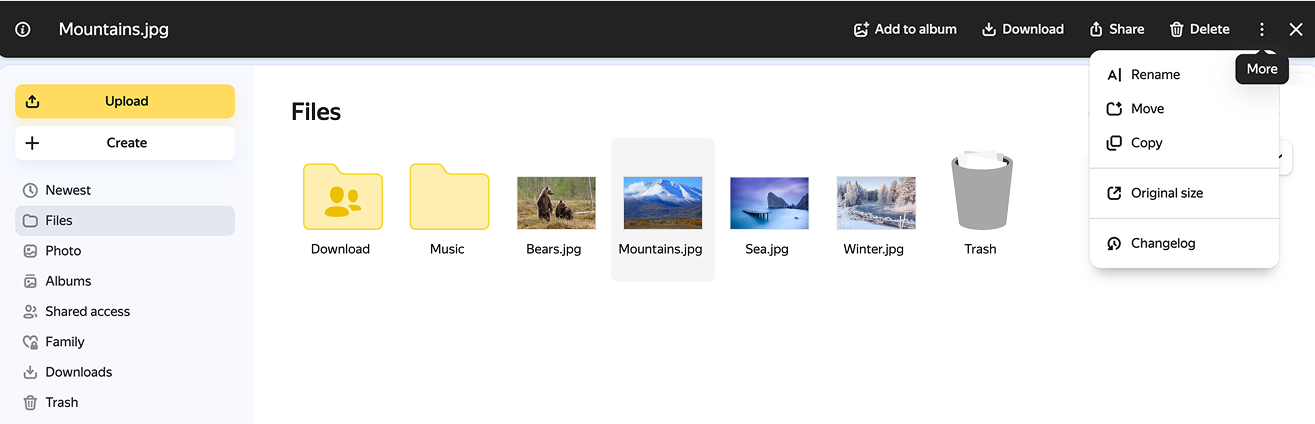
Task: View Changelog from the More menu
Action: click(1162, 243)
